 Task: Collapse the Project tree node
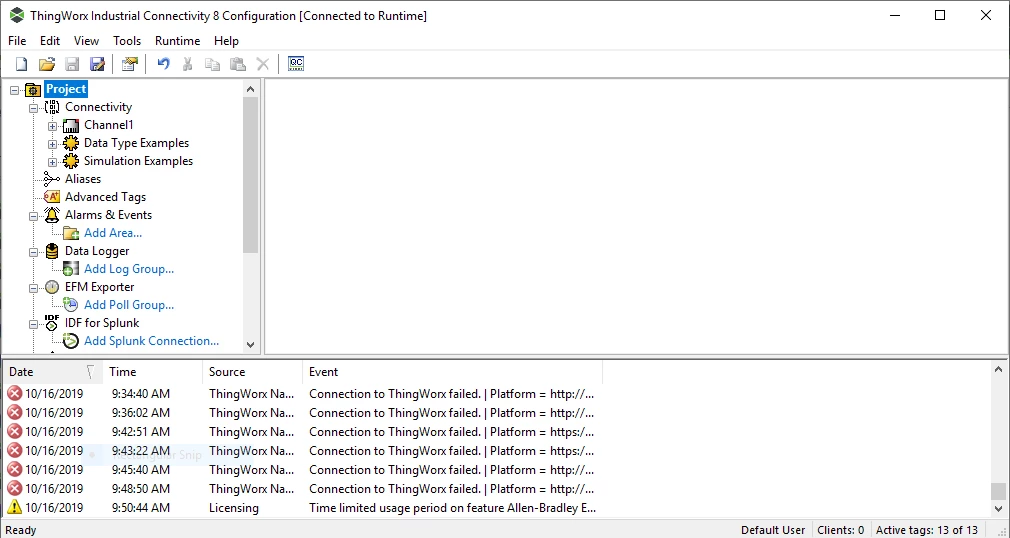[x=15, y=90]
